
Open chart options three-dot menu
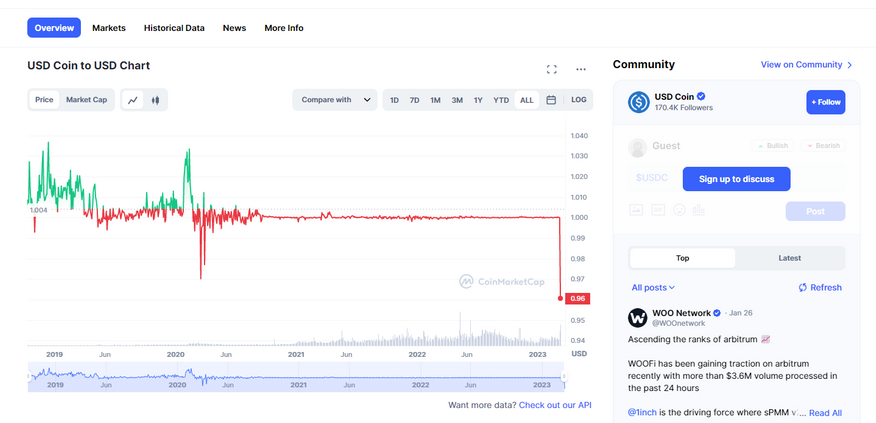point(581,69)
